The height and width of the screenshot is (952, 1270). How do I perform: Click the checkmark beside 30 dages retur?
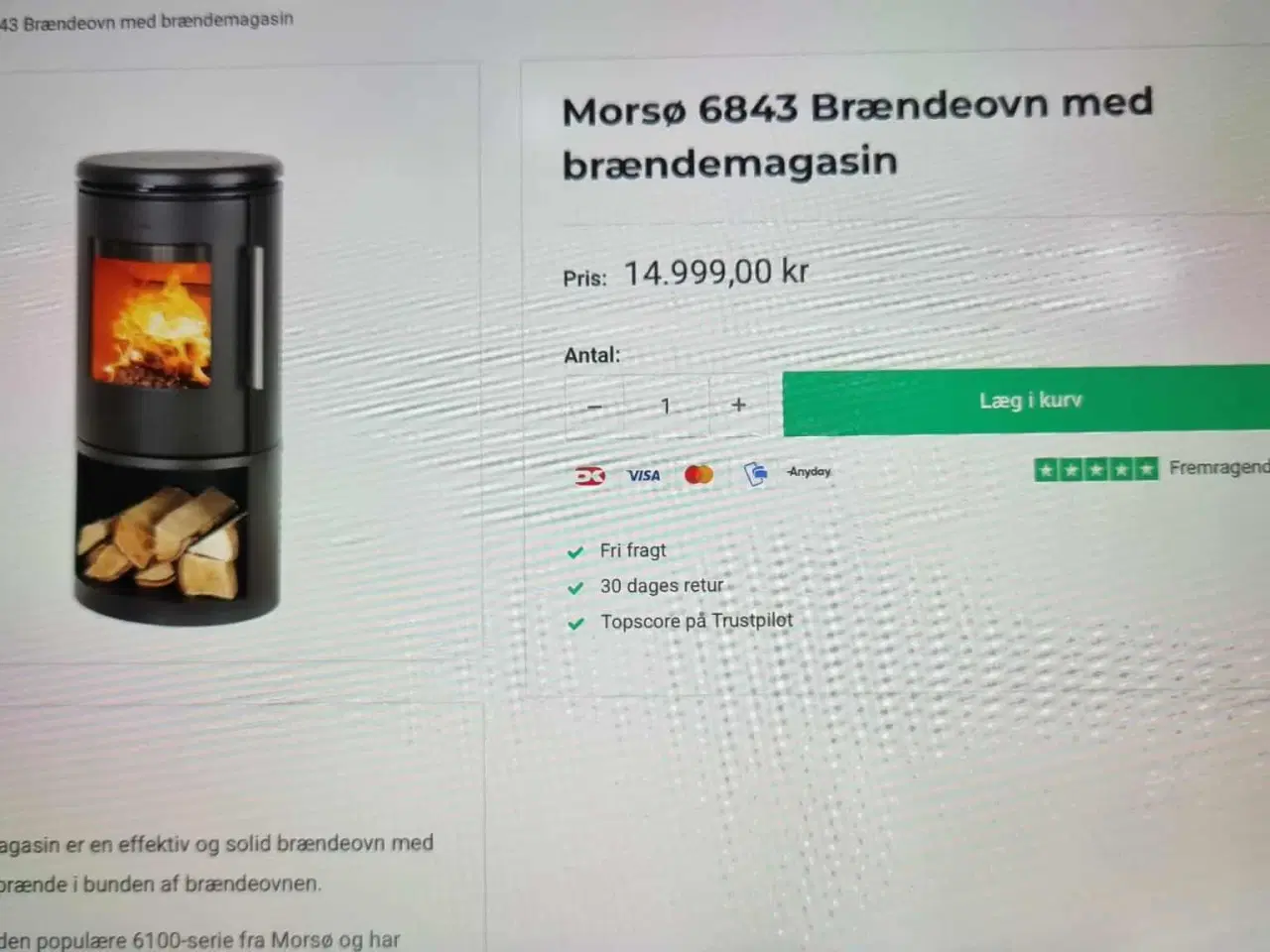574,588
